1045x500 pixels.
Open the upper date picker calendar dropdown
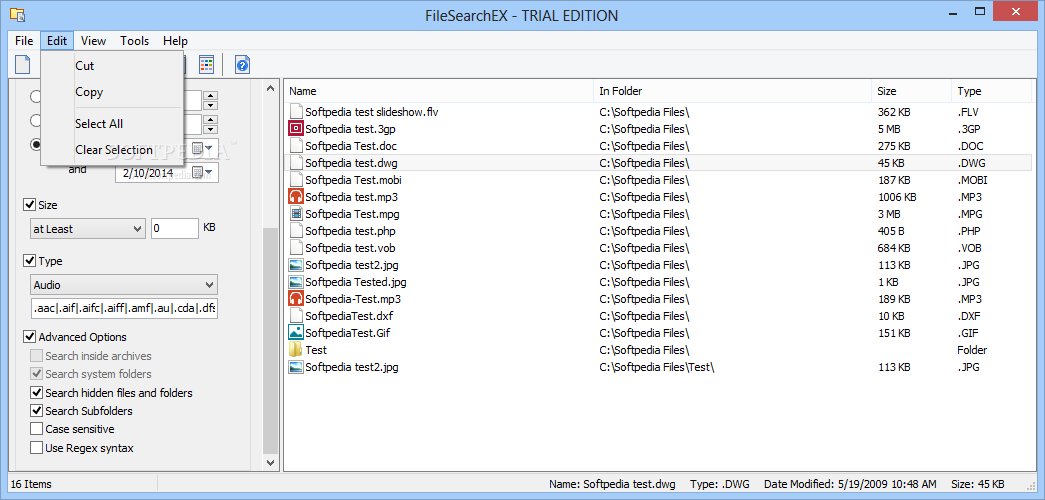[x=202, y=148]
